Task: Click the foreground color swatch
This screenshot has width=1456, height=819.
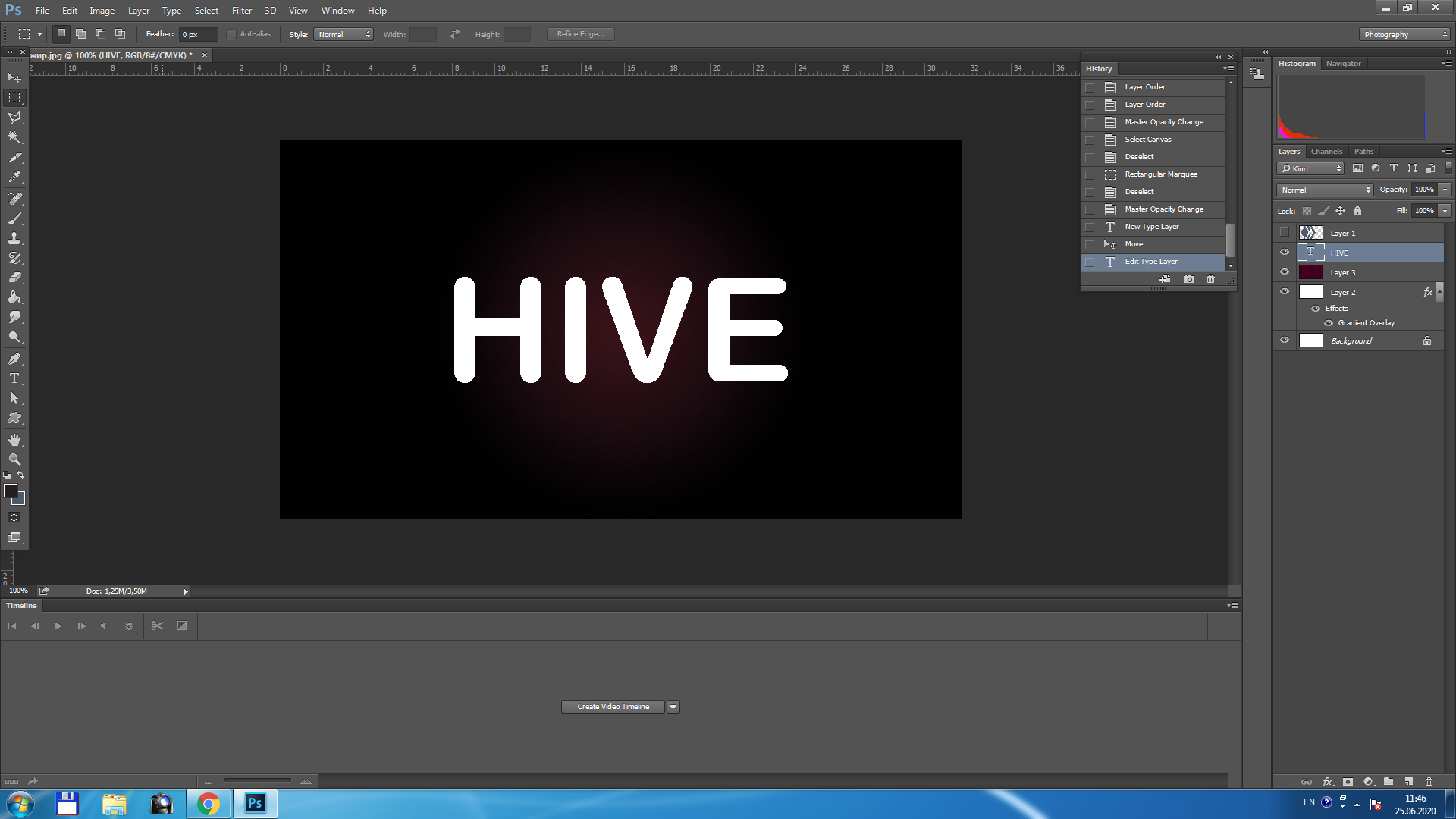Action: [11, 491]
